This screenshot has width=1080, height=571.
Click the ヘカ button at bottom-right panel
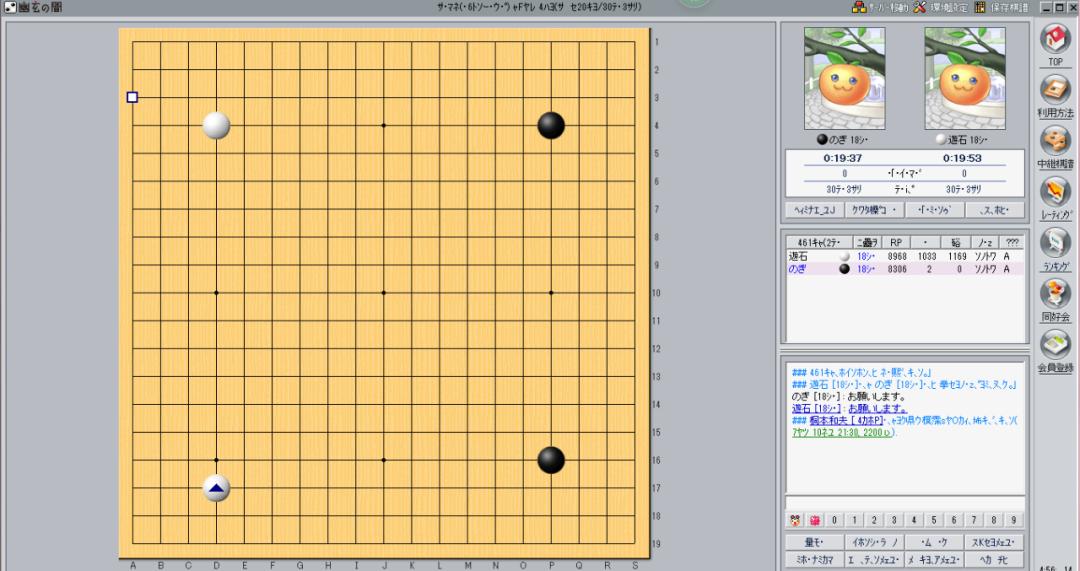pyautogui.click(x=994, y=560)
